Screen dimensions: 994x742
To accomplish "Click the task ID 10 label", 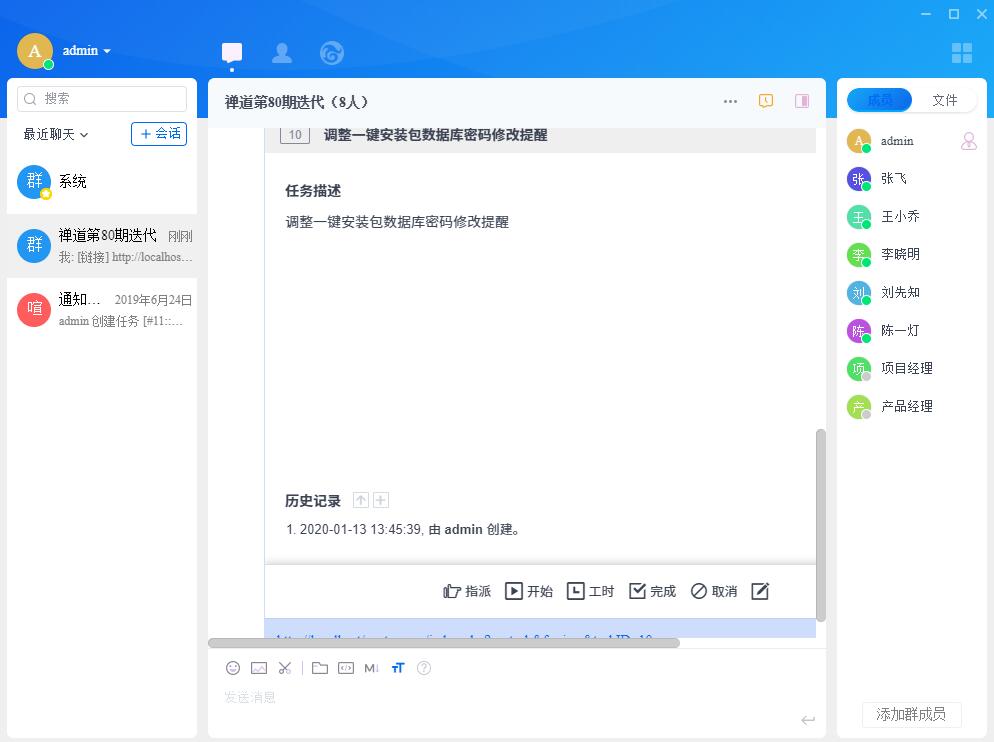I will click(295, 134).
